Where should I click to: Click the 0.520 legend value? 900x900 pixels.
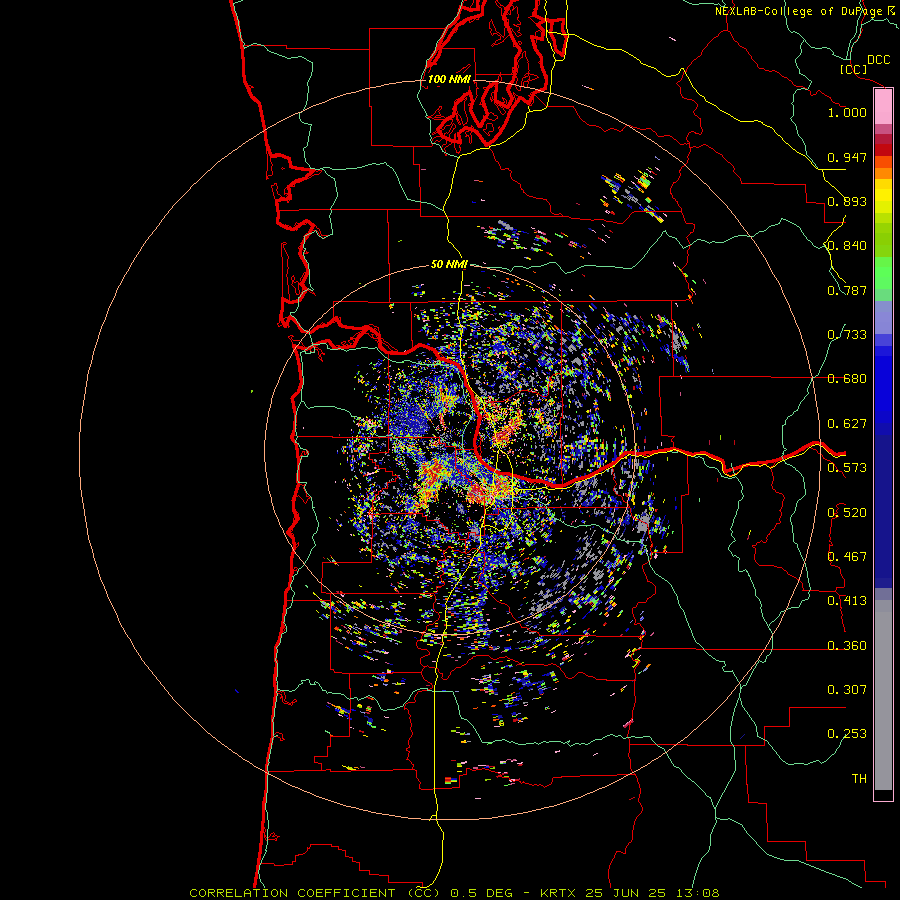[x=847, y=513]
